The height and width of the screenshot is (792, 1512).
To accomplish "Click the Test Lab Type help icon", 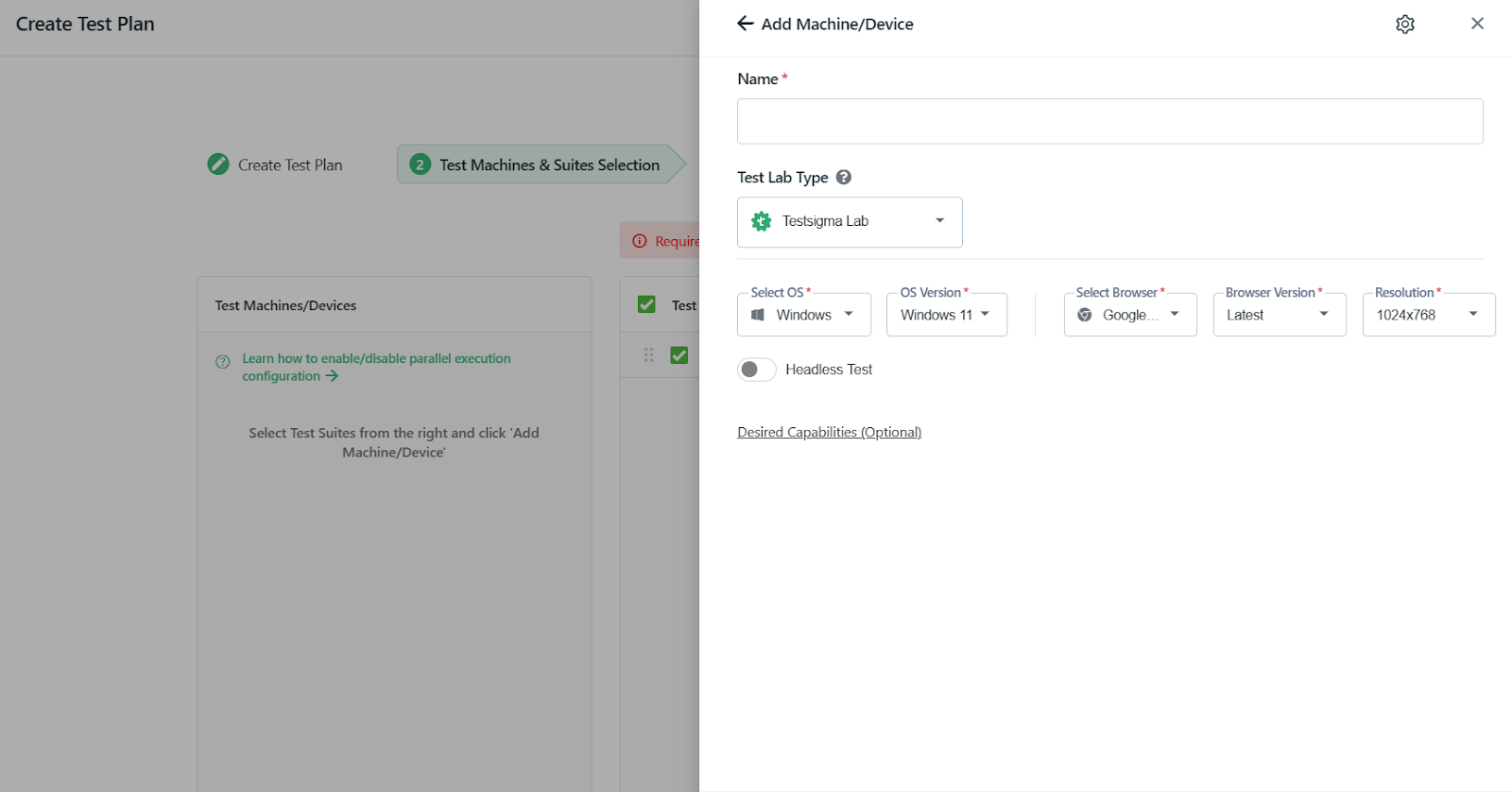I will point(844,177).
